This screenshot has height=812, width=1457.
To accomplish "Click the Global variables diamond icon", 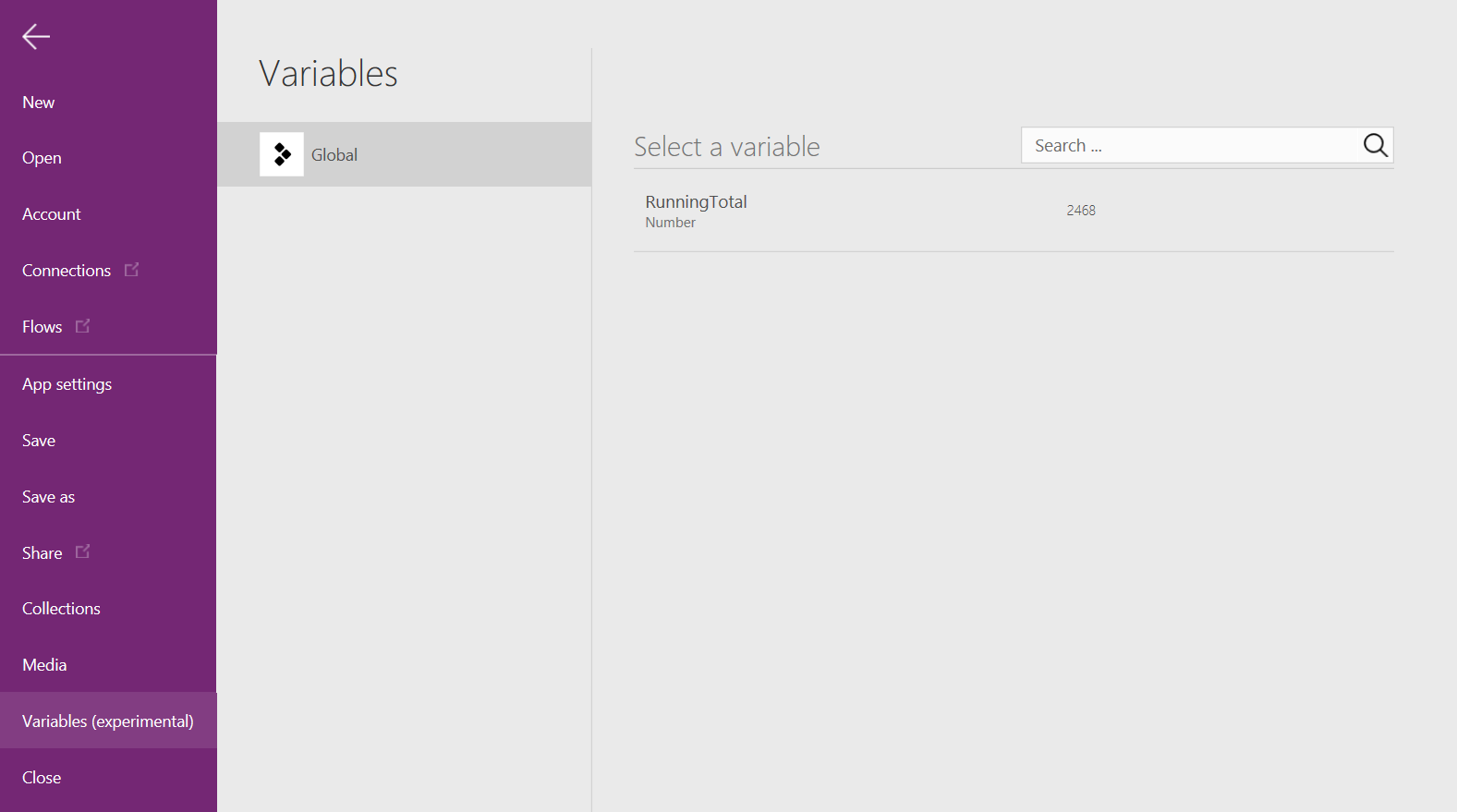I will click(282, 154).
